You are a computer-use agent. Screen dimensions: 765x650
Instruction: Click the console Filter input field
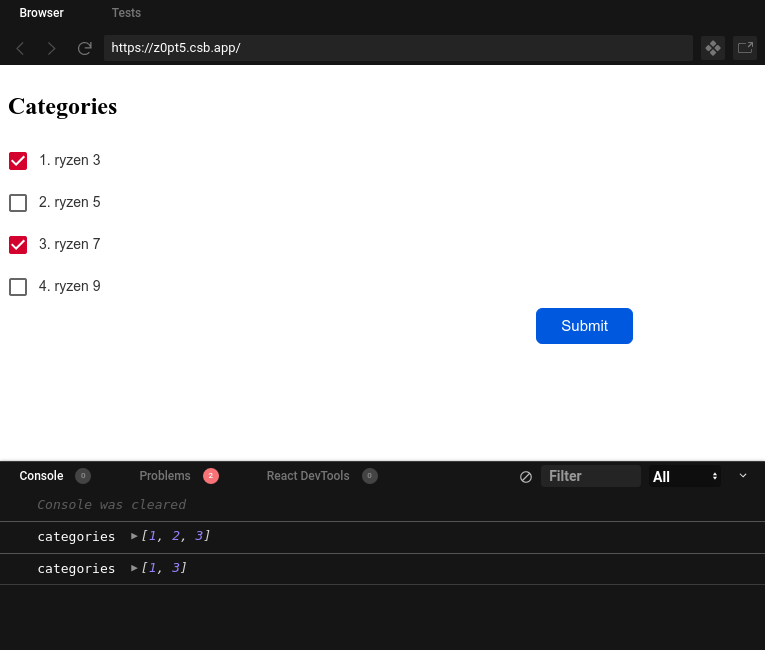[590, 476]
